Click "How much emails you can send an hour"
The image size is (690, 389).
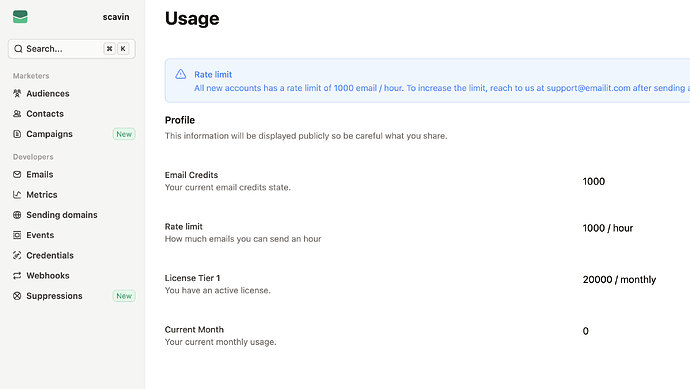[x=243, y=239]
